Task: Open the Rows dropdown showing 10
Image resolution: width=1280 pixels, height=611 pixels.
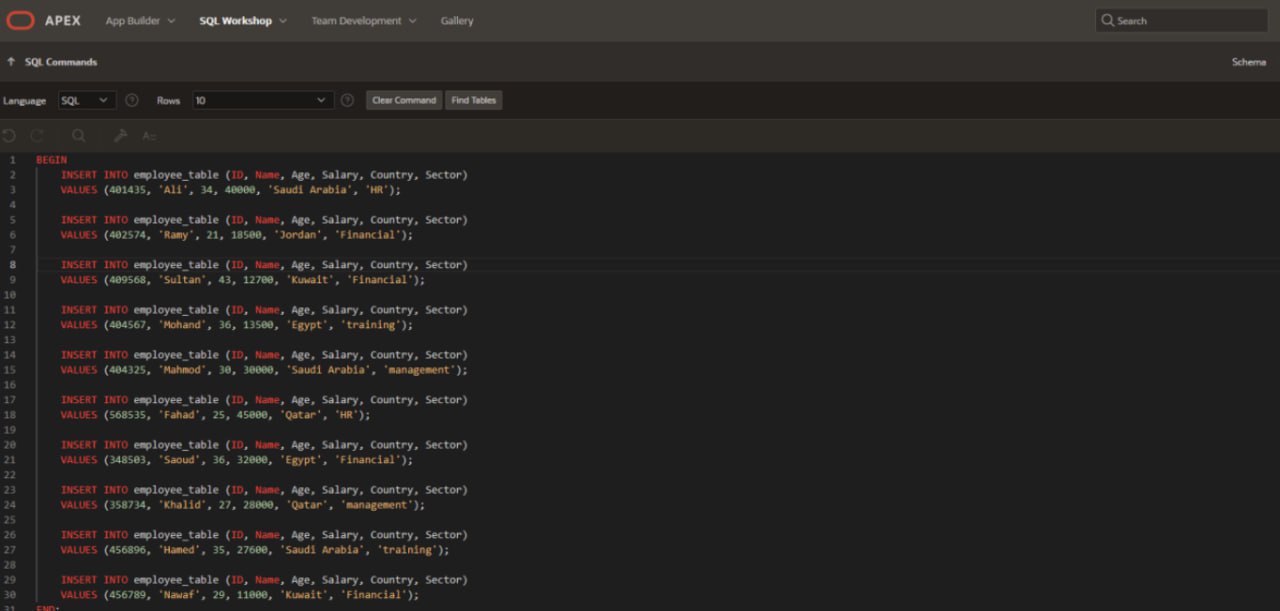Action: click(x=263, y=100)
